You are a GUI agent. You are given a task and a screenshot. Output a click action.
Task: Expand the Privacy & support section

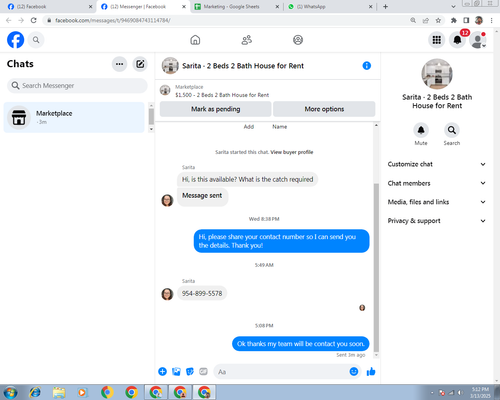(x=437, y=221)
